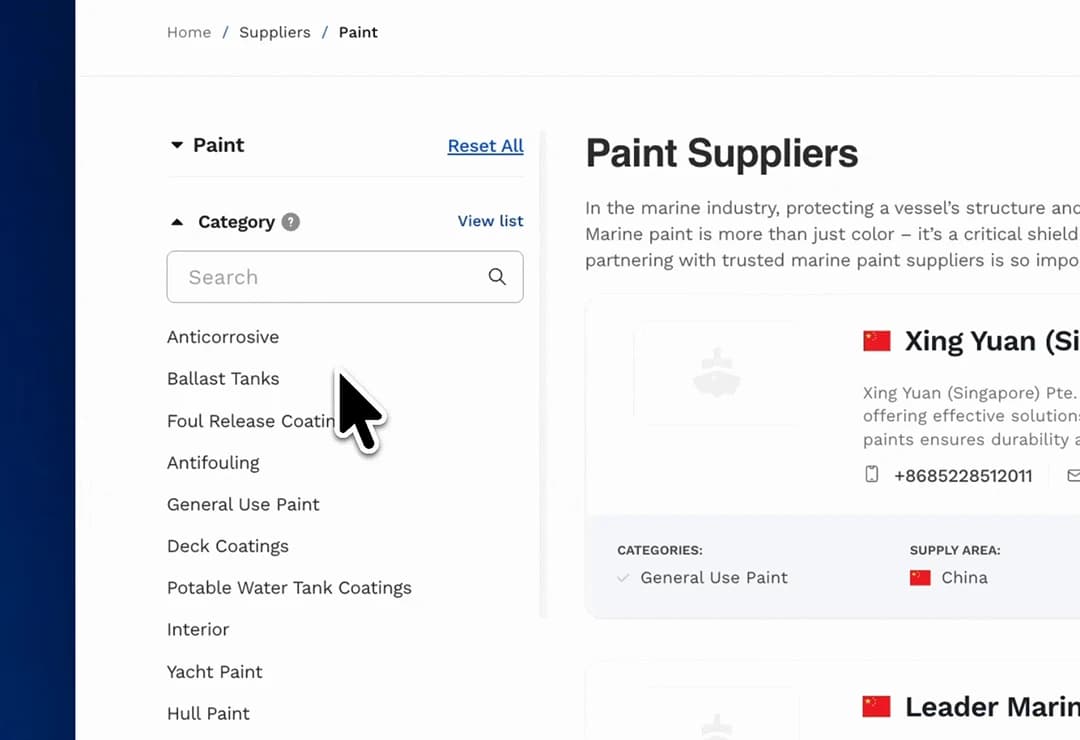The height and width of the screenshot is (740, 1080).
Task: Go to Home breadcrumb
Action: pyautogui.click(x=189, y=32)
